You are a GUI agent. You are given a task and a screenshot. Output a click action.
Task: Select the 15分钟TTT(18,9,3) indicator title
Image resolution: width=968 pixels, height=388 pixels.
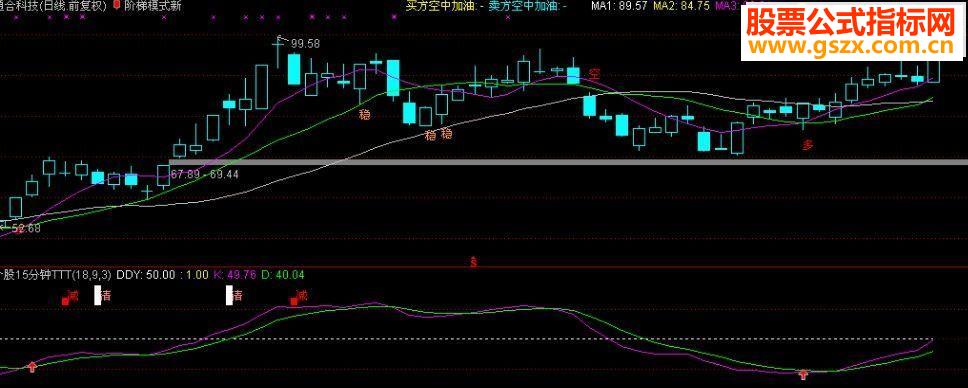pos(56,274)
